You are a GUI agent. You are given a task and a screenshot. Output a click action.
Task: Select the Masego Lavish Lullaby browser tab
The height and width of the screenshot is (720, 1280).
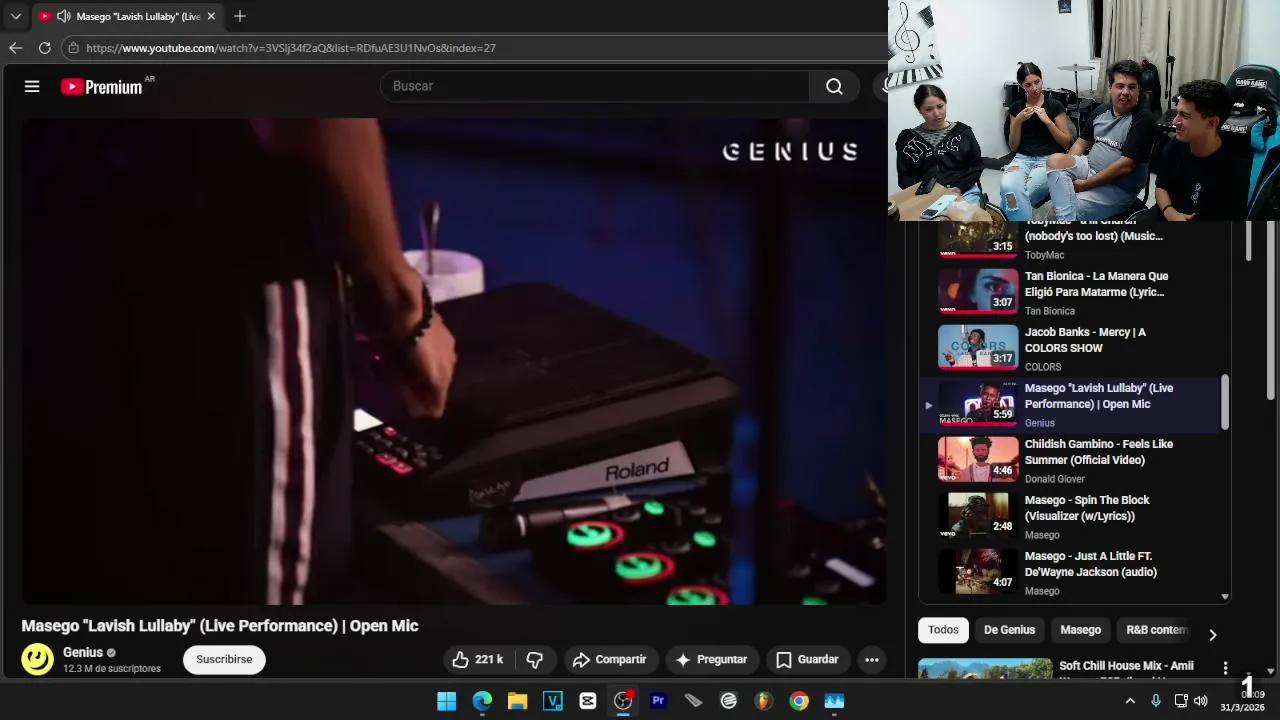(x=126, y=16)
